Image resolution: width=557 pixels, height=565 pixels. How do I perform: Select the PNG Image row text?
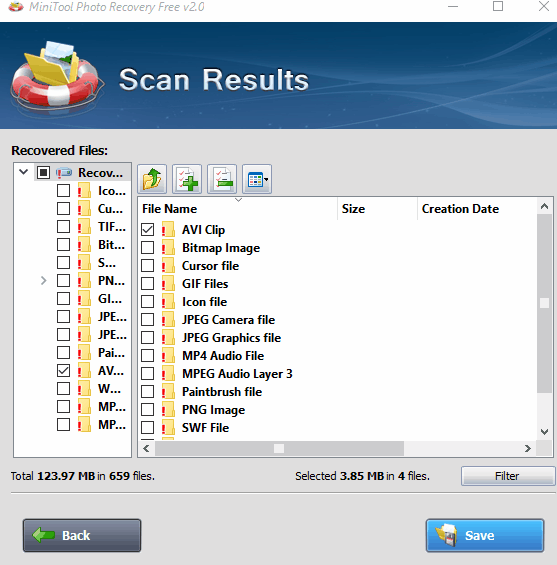[213, 410]
